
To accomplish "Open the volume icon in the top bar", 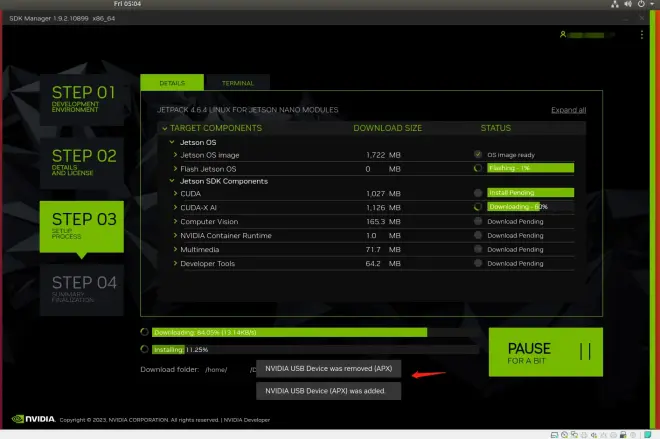I will click(628, 4).
